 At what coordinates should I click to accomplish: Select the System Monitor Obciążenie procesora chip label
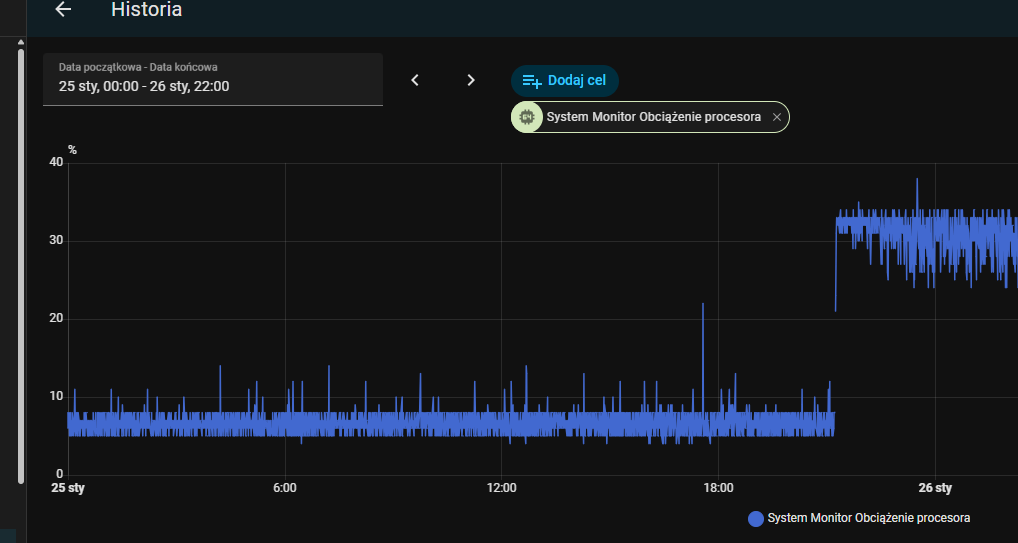click(653, 117)
